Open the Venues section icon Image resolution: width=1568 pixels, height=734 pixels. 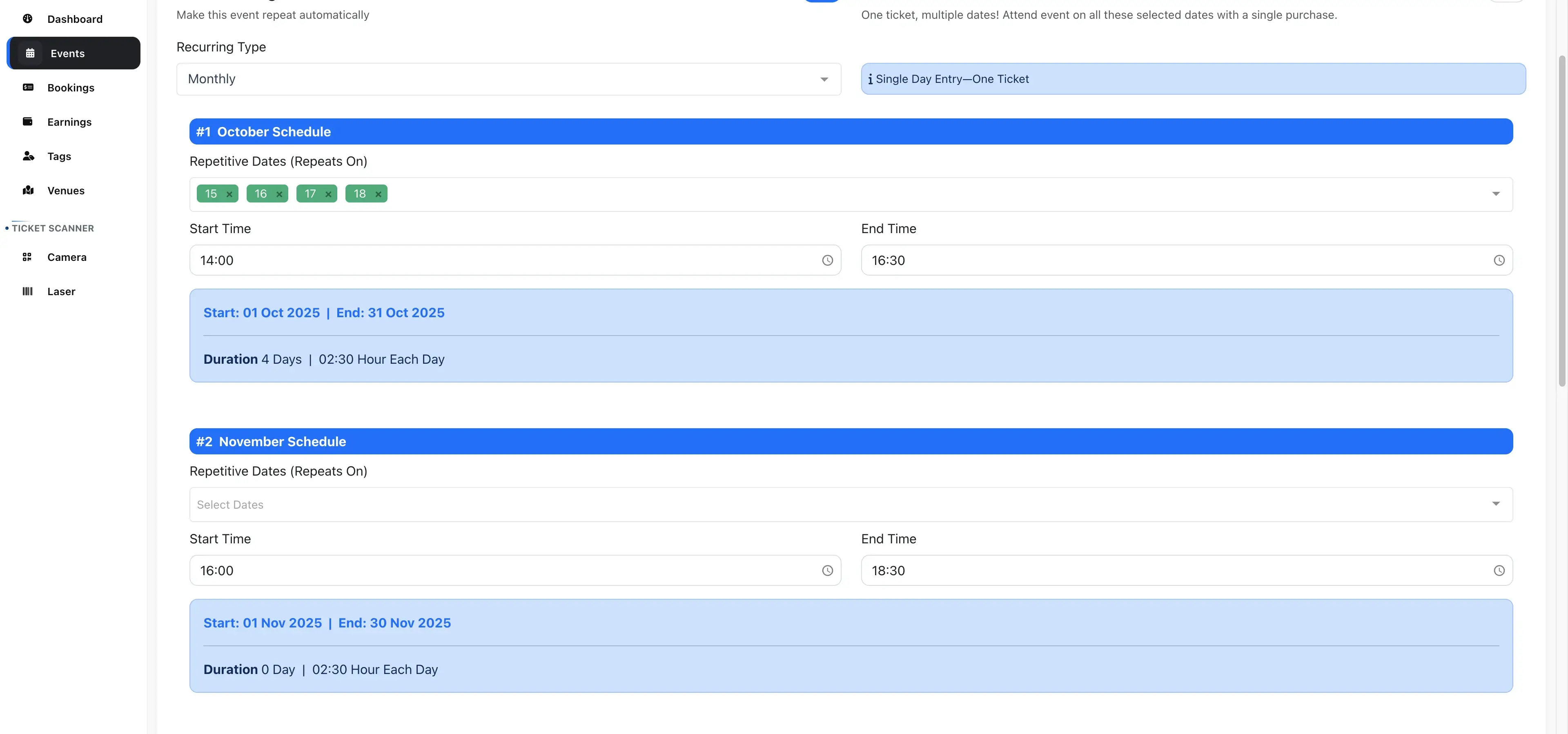[28, 191]
